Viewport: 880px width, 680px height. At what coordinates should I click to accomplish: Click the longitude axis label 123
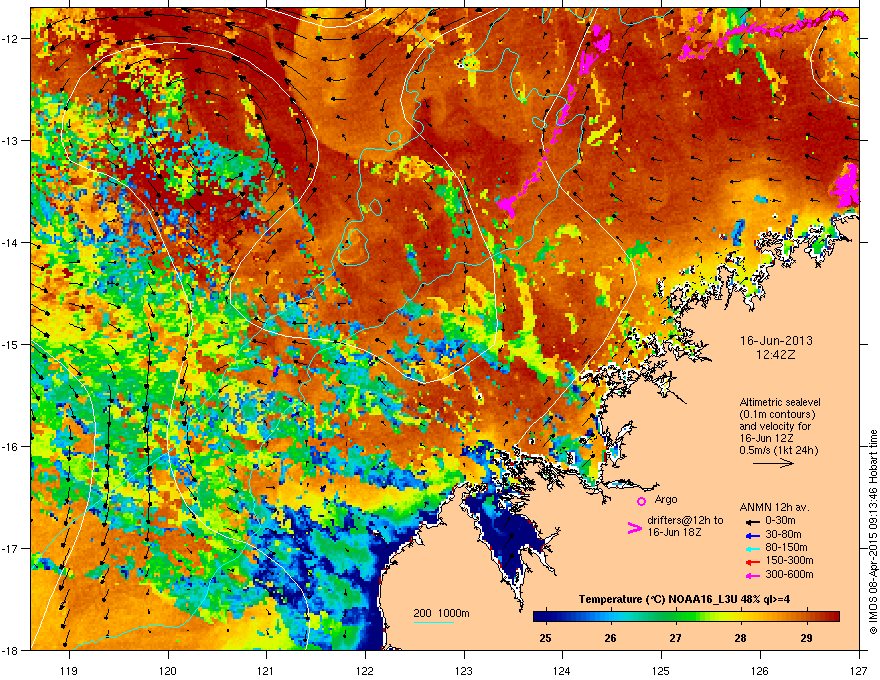tap(464, 670)
